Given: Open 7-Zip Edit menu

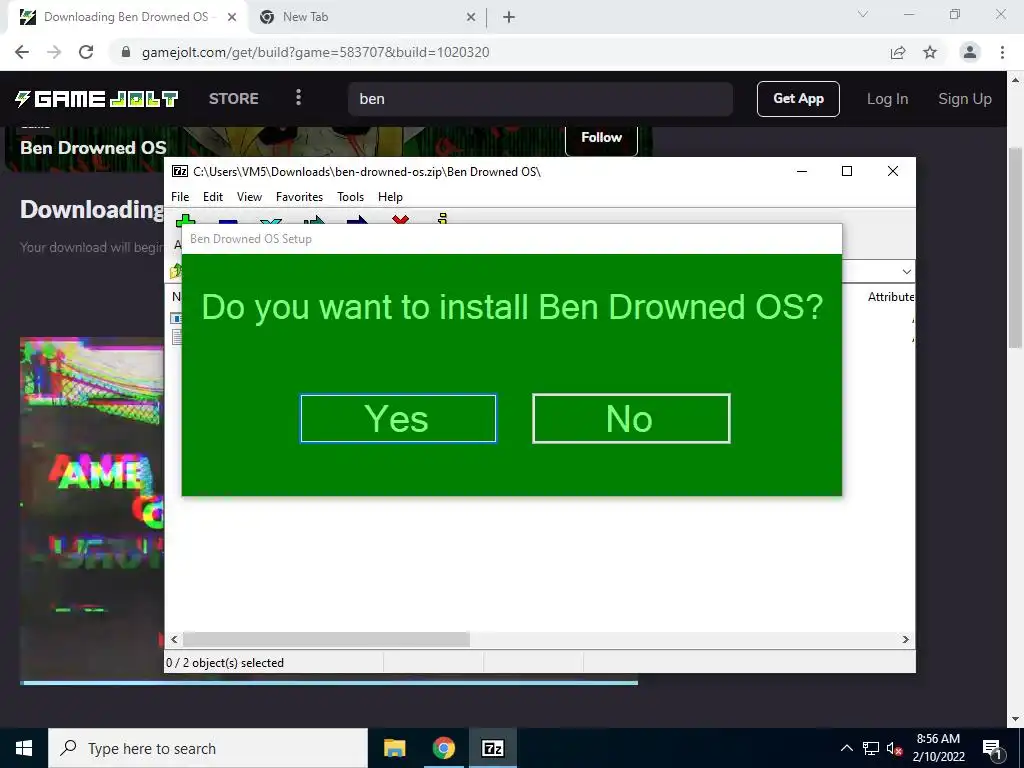Looking at the screenshot, I should [213, 197].
